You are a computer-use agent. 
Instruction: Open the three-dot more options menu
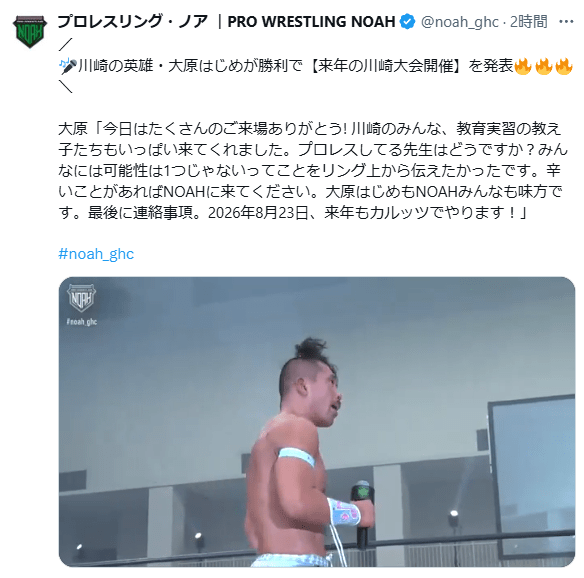[x=566, y=22]
